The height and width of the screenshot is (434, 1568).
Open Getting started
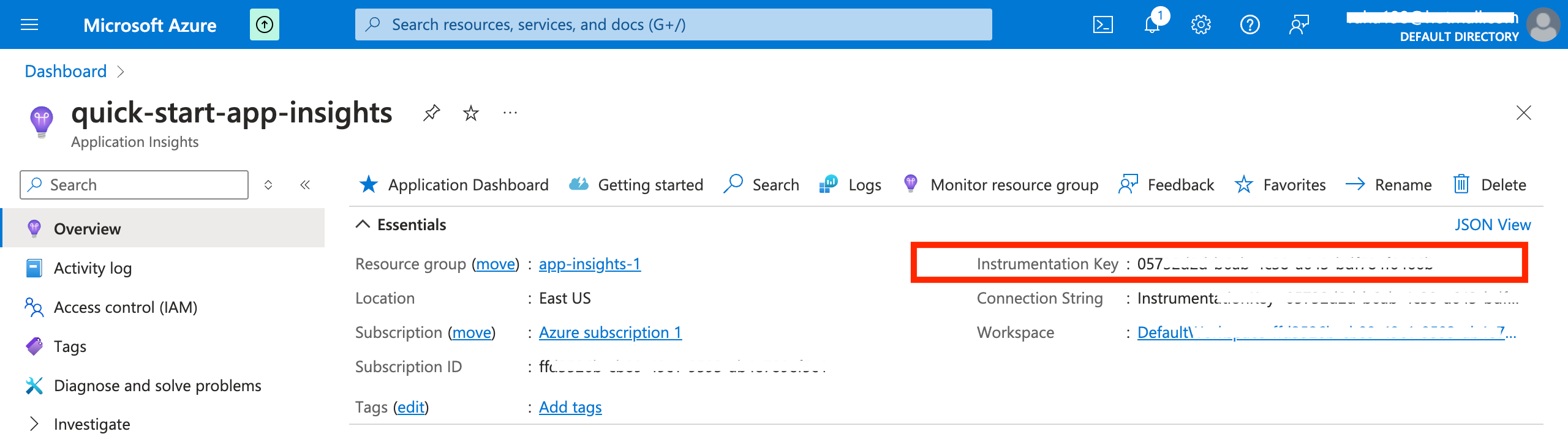636,184
